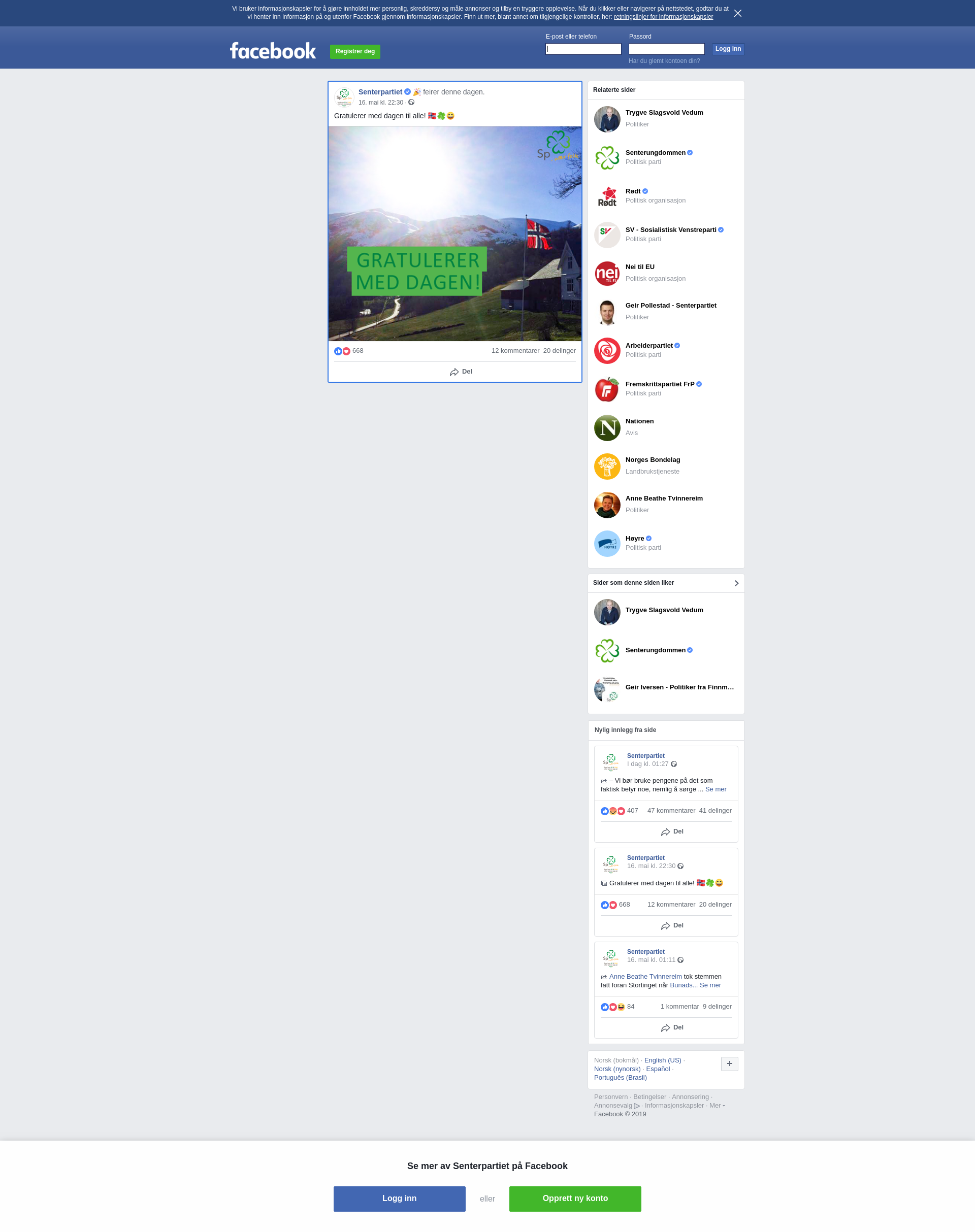Viewport: 975px width, 1232px height.
Task: Open more languages with plus button
Action: (x=729, y=1063)
